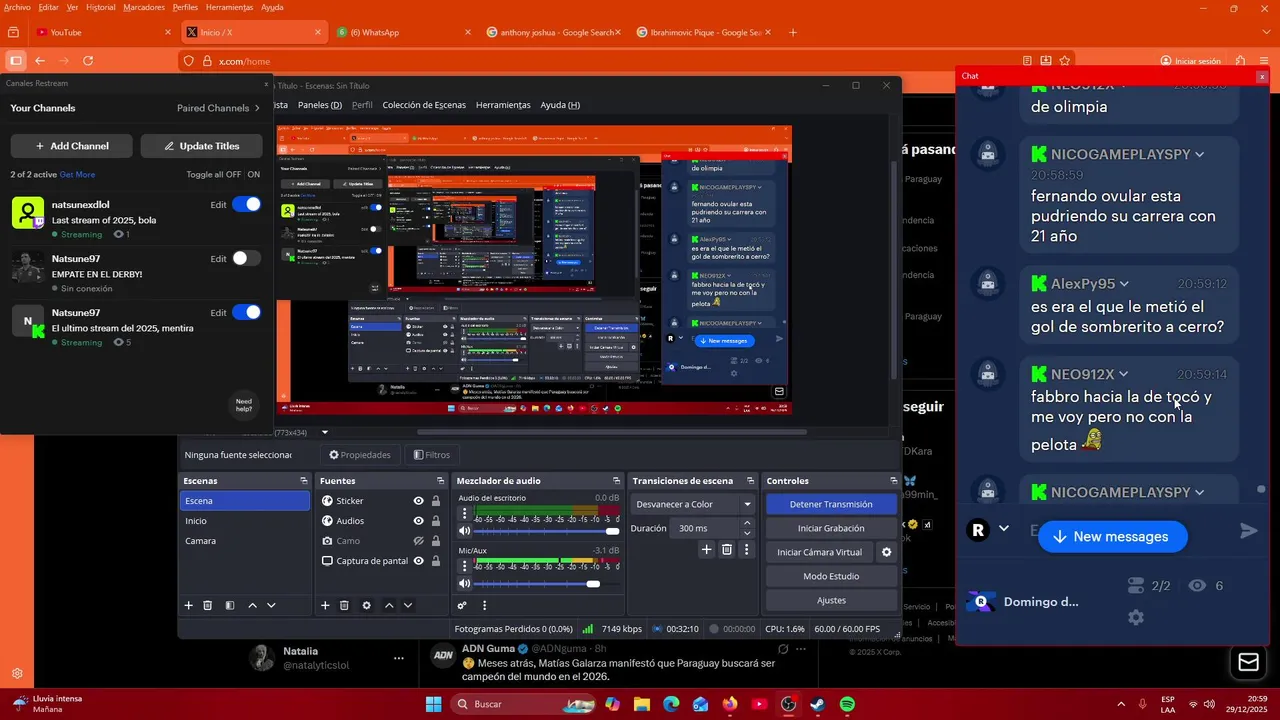Viewport: 1280px width, 720px height.
Task: Click Modo Estudio button
Action: point(831,576)
